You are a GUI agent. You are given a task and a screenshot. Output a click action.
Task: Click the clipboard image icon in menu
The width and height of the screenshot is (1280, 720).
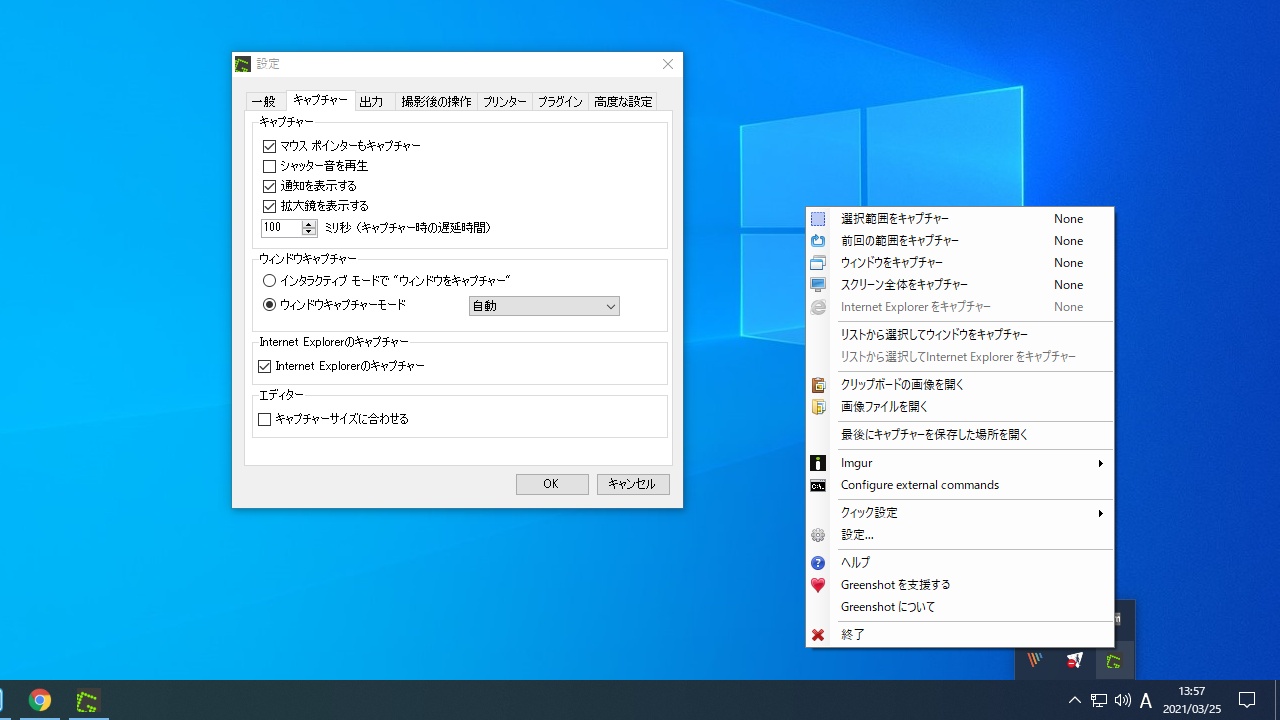[818, 385]
